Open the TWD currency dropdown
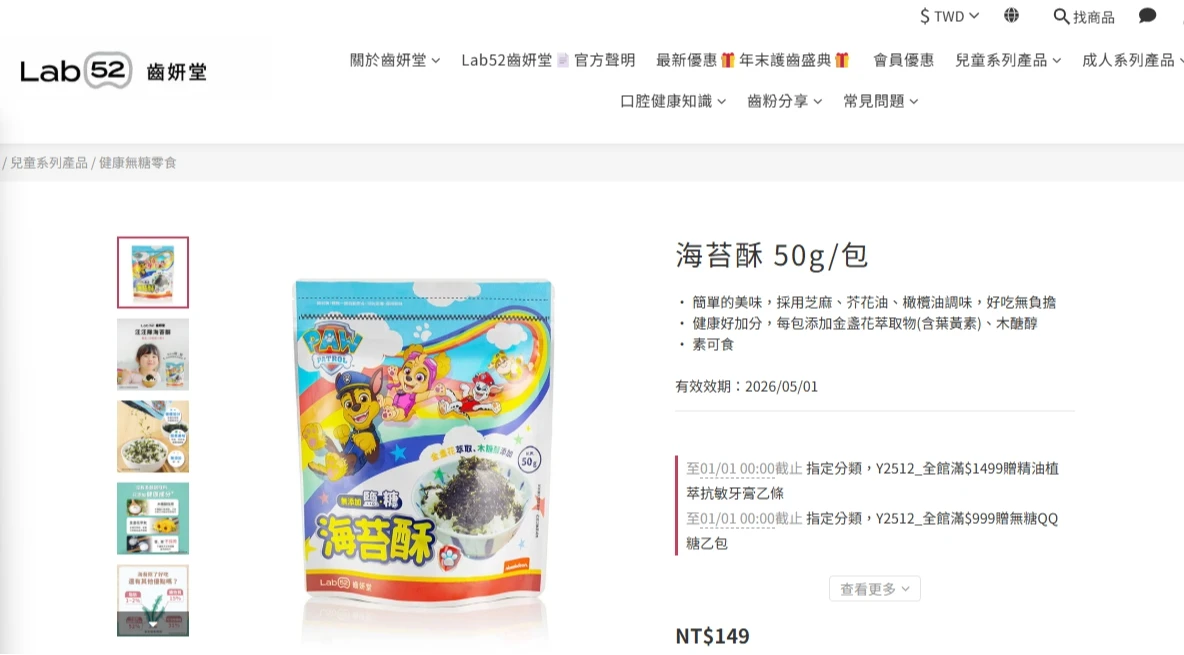Screen dimensions: 1184x655 [x=949, y=16]
